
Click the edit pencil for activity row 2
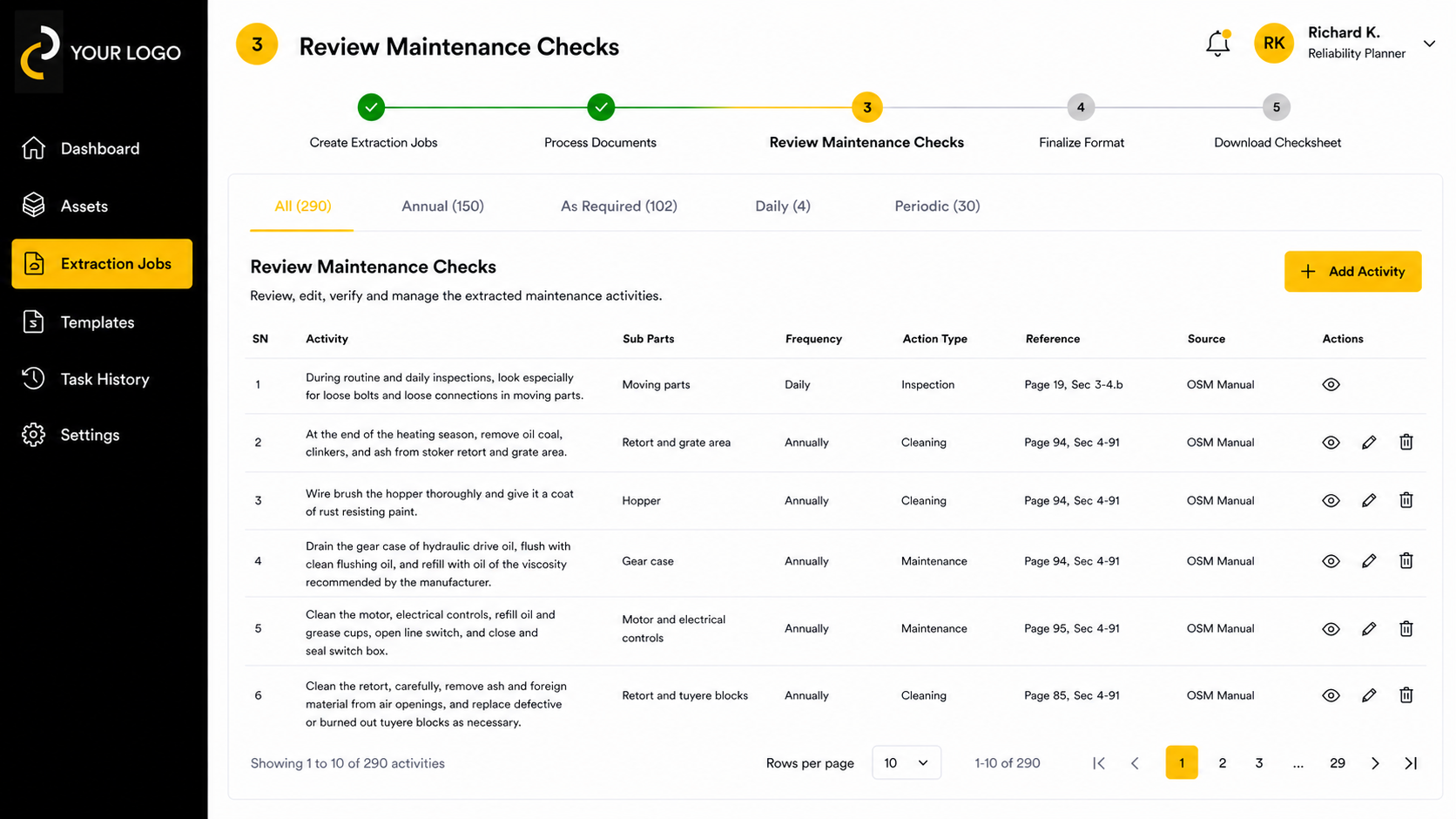pyautogui.click(x=1369, y=443)
